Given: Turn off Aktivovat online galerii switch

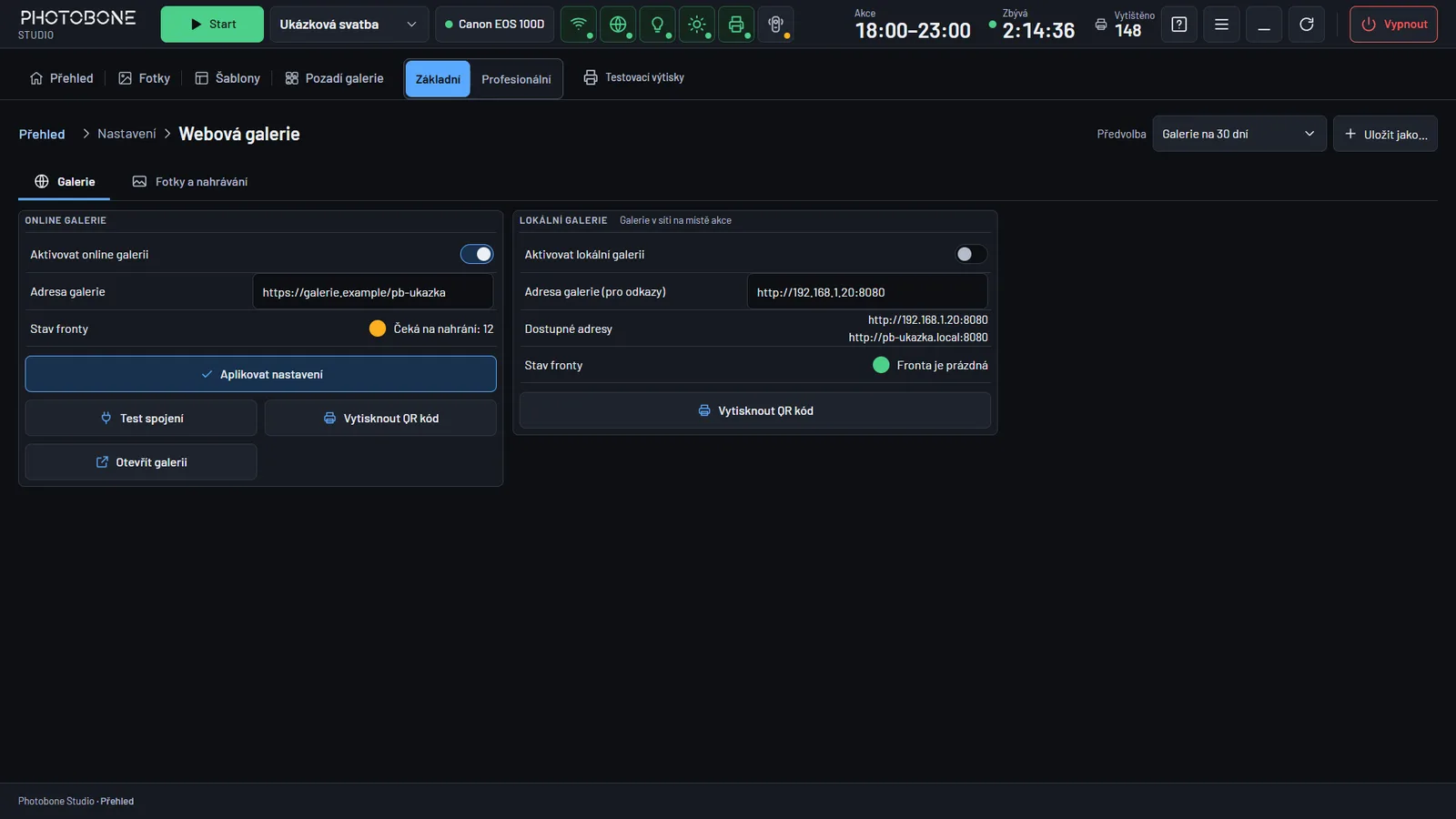Looking at the screenshot, I should [x=477, y=254].
